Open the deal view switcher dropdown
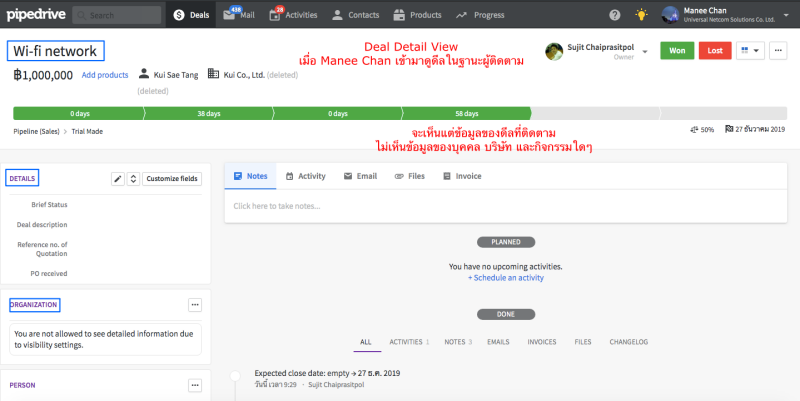The width and height of the screenshot is (800, 401). [749, 51]
